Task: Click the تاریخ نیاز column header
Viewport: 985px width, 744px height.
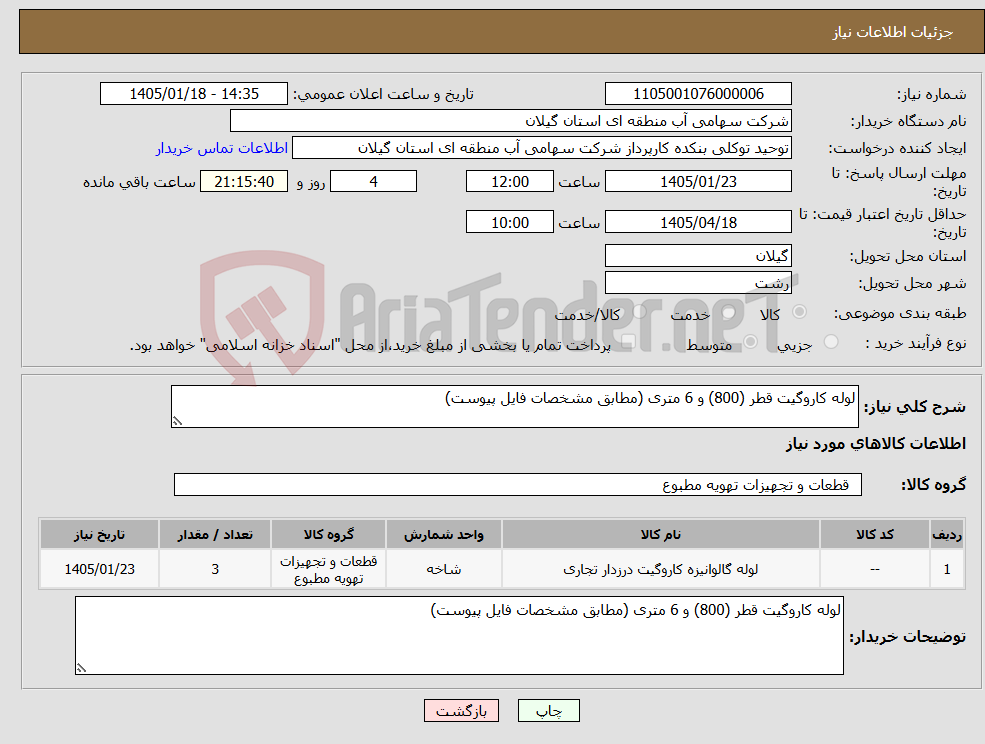Action: click(x=99, y=535)
